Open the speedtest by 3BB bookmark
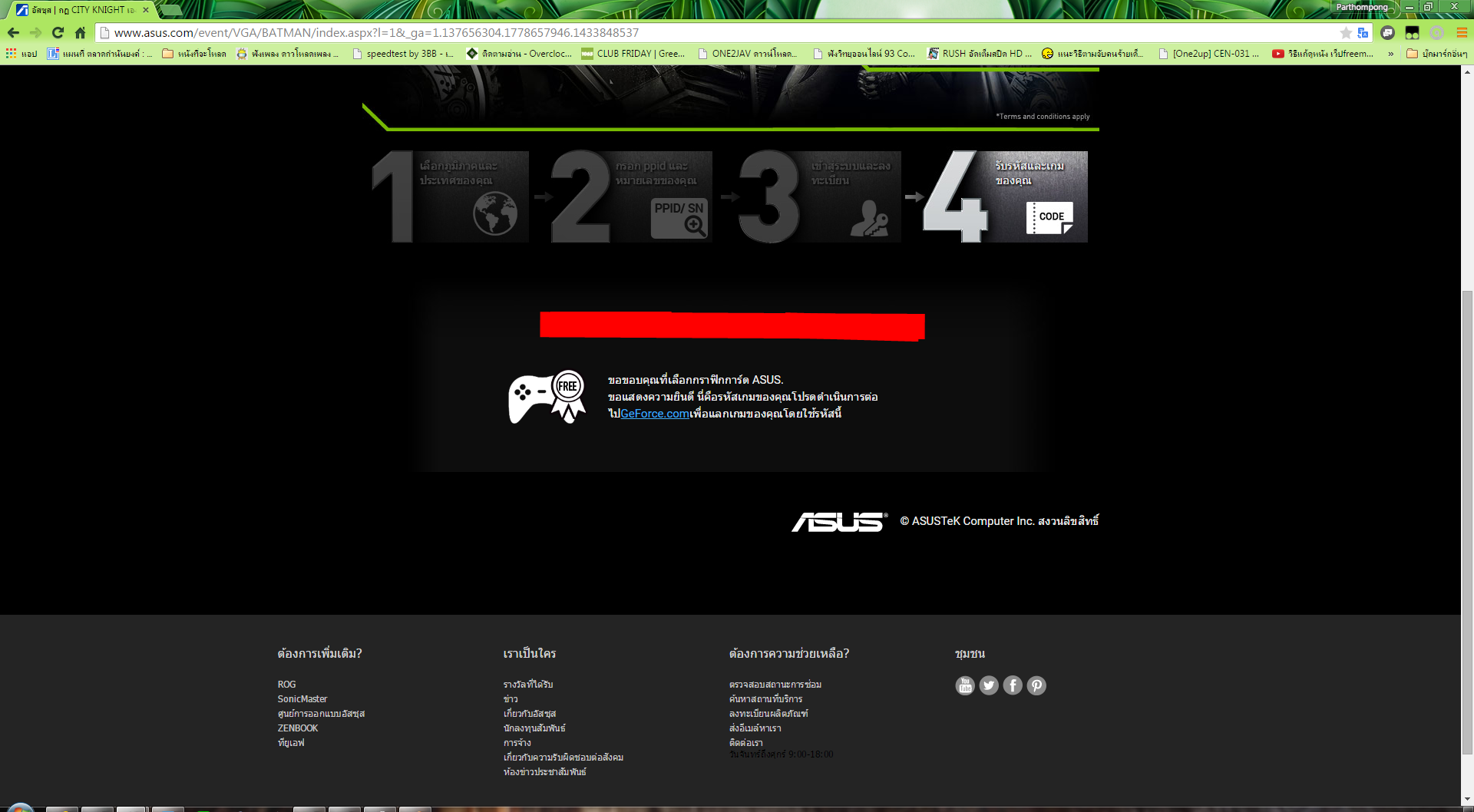 tap(403, 54)
